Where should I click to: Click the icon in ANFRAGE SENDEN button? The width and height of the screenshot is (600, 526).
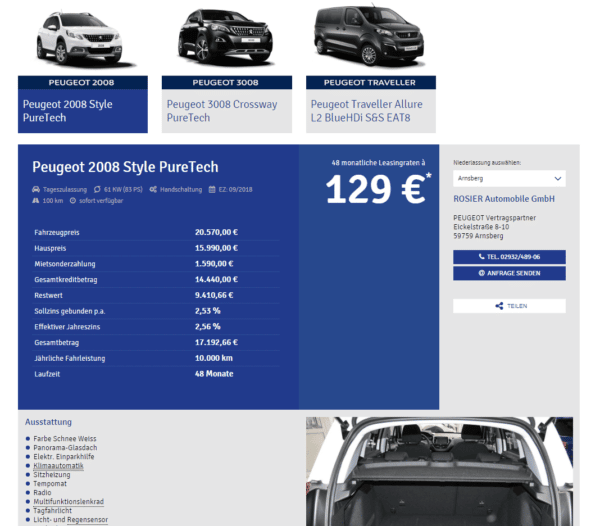tap(481, 273)
